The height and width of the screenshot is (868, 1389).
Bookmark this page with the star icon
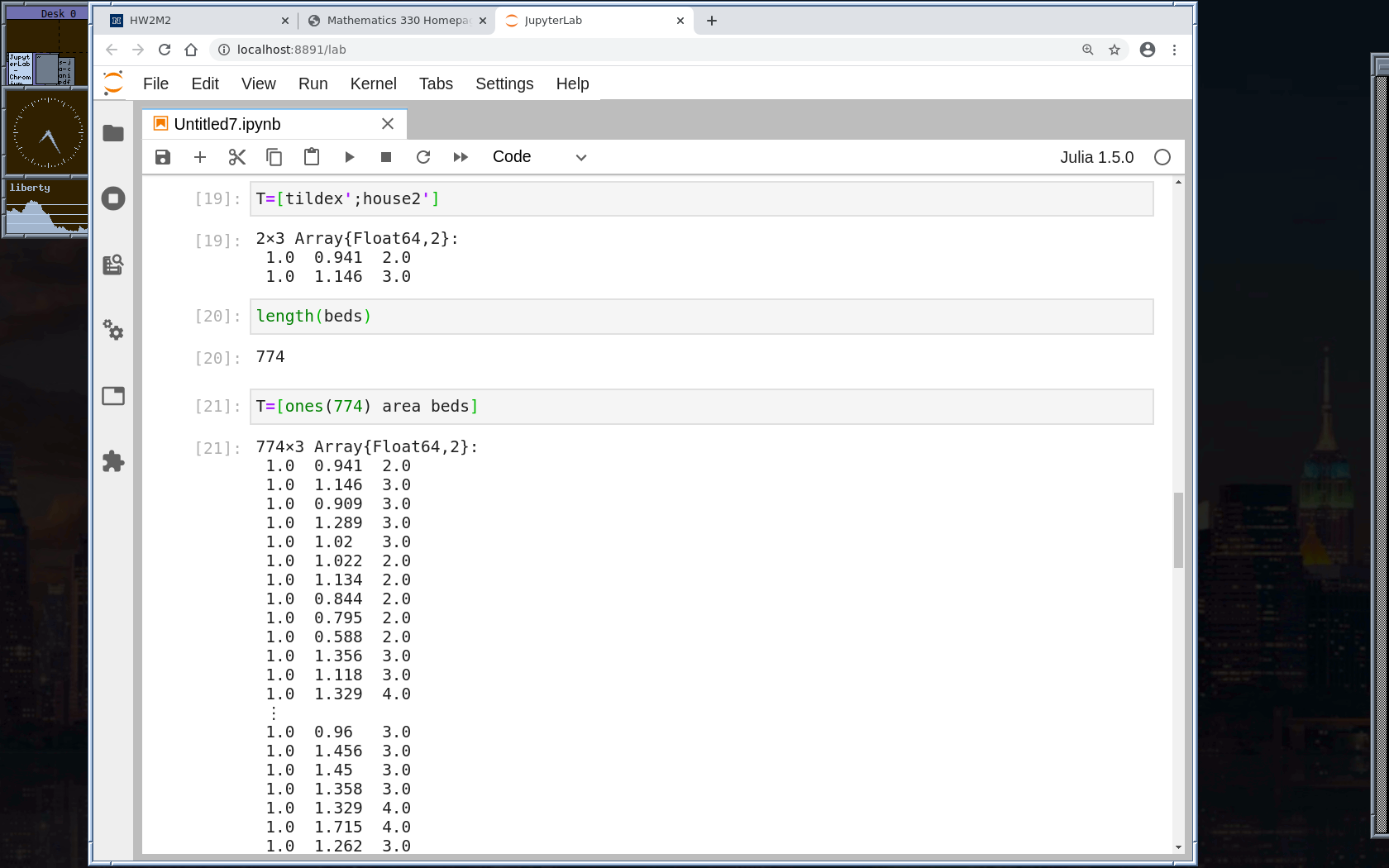pyautogui.click(x=1115, y=50)
